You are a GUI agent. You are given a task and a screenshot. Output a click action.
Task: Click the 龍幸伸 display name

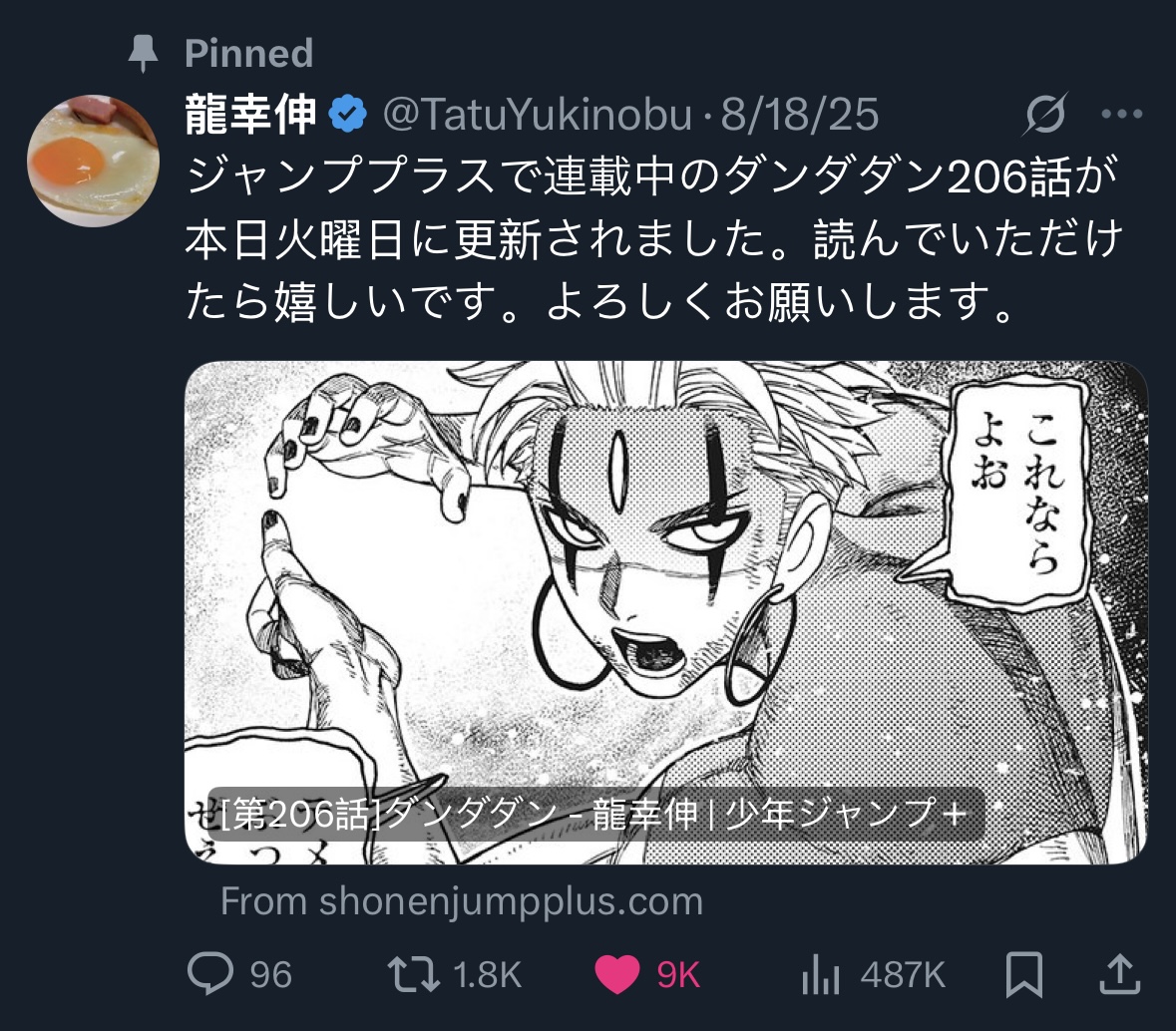pos(250,114)
